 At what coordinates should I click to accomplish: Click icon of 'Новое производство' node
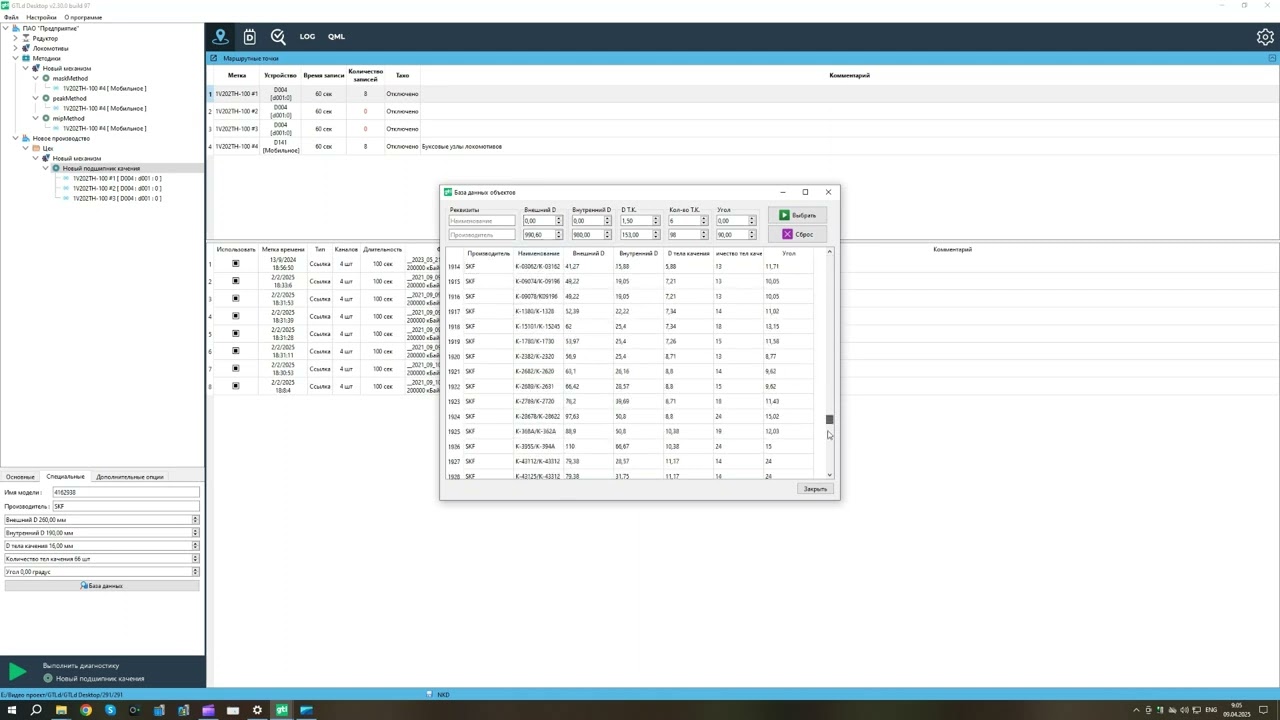click(x=27, y=138)
